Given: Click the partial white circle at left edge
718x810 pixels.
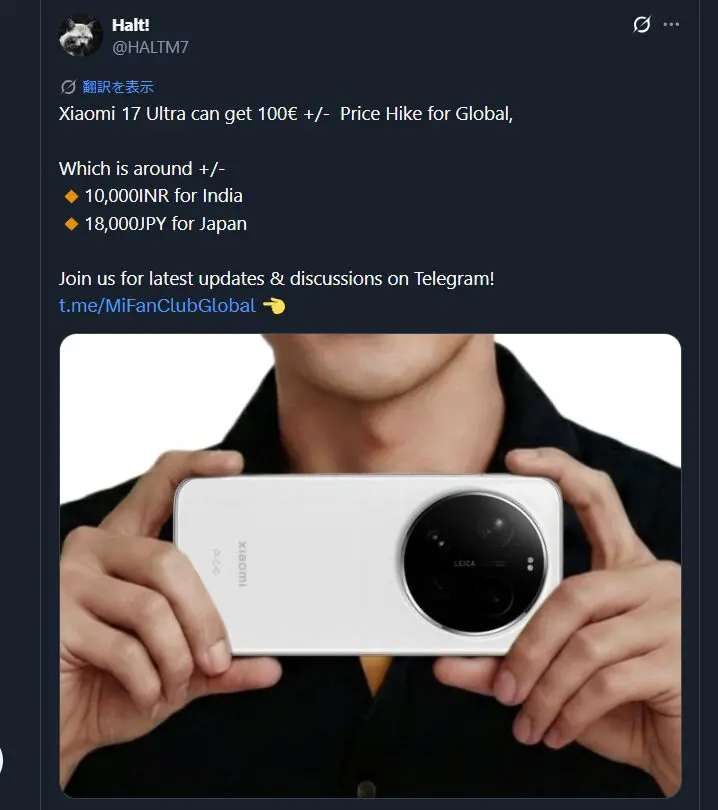Looking at the screenshot, I should 1,761.
